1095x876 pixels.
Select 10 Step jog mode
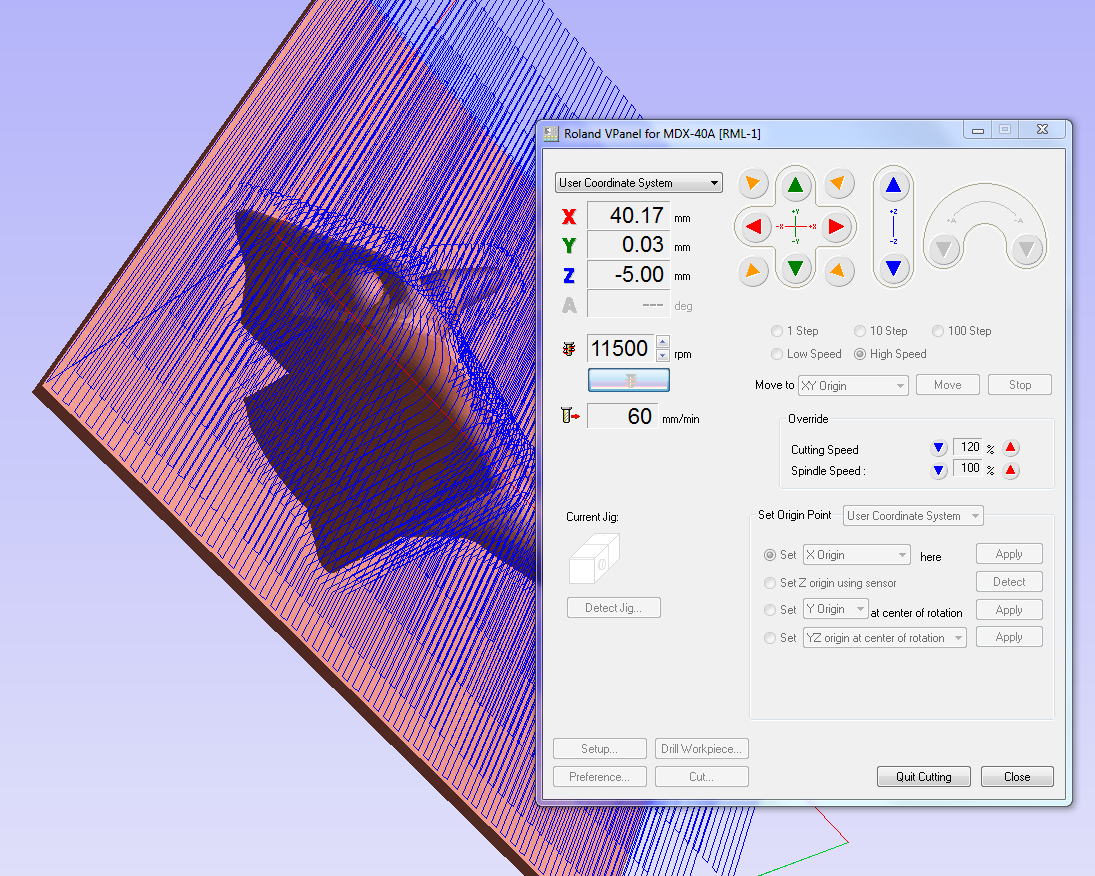[x=881, y=331]
